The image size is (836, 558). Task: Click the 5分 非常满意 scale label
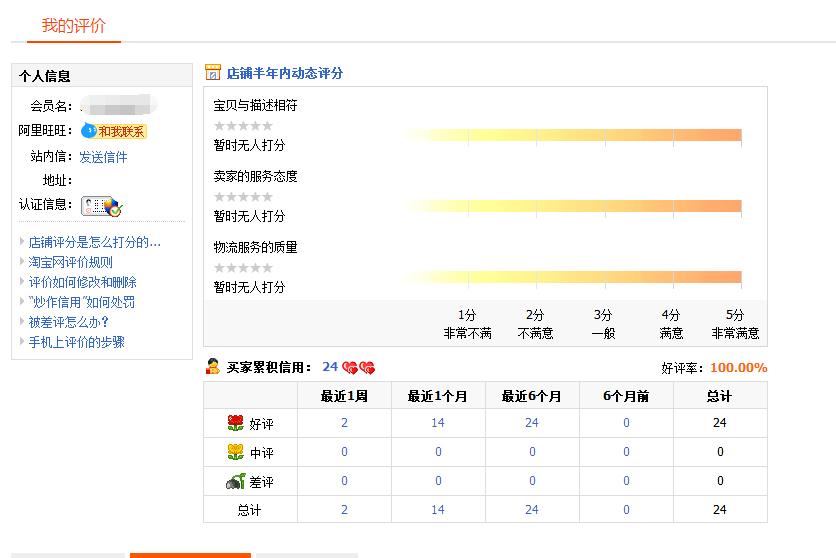coord(735,324)
